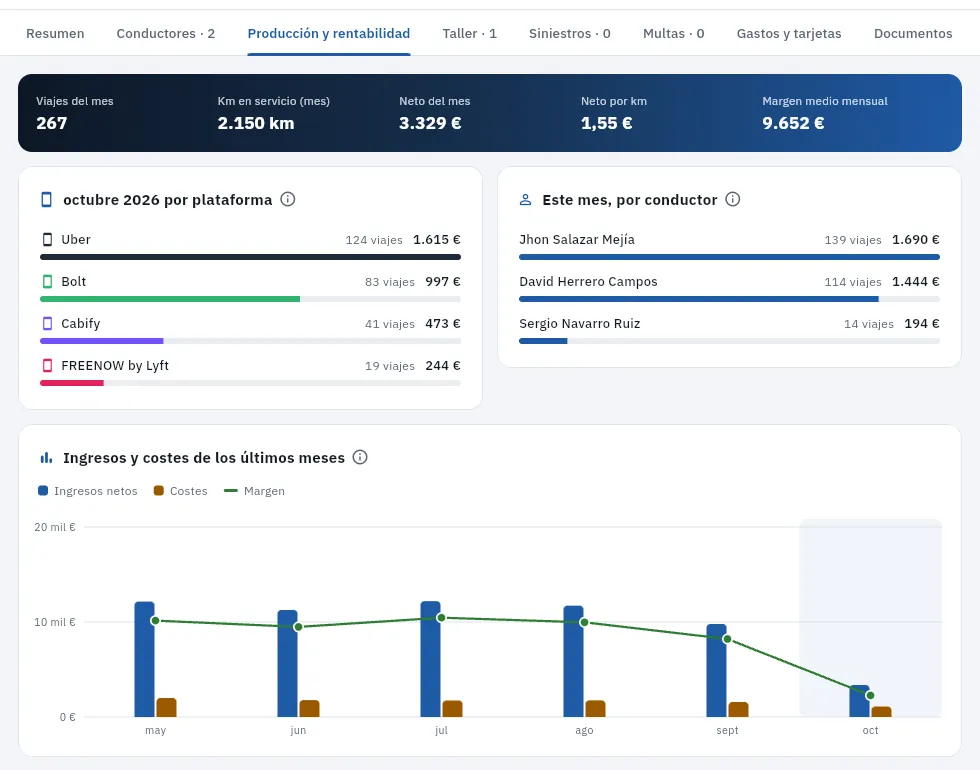
Task: Click Jhon Salazar Mejía driver name
Action: (x=577, y=239)
